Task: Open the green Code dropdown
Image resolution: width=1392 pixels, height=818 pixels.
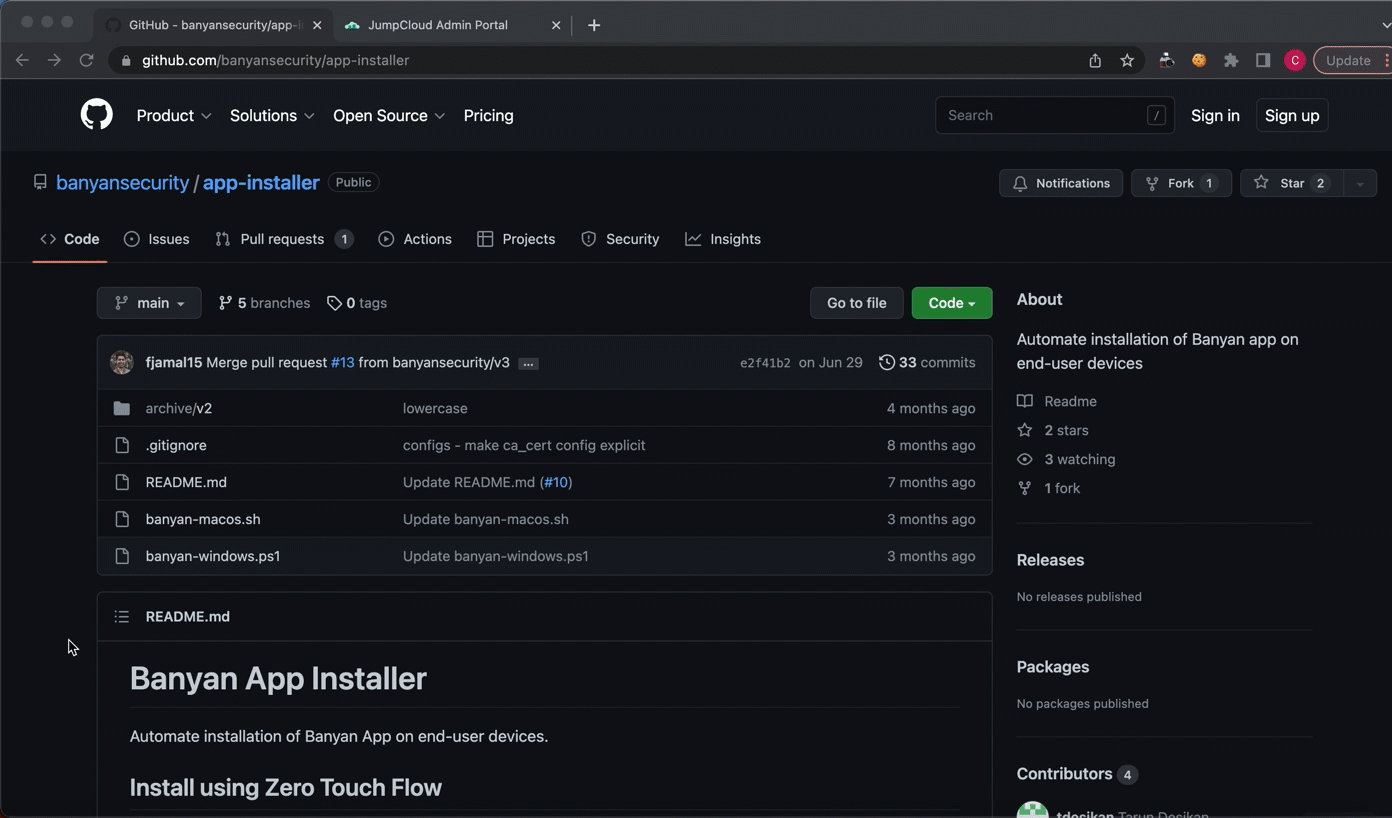Action: pyautogui.click(x=951, y=303)
